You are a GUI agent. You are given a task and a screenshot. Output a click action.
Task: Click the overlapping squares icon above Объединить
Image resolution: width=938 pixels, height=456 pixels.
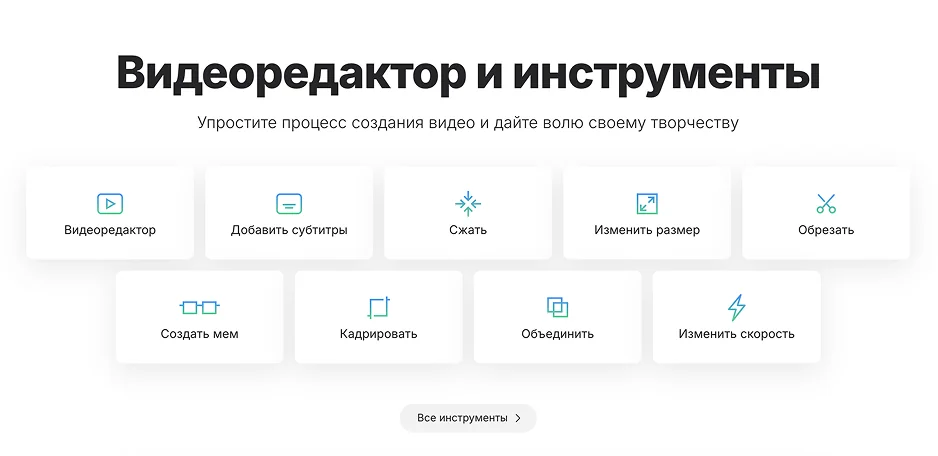point(558,308)
